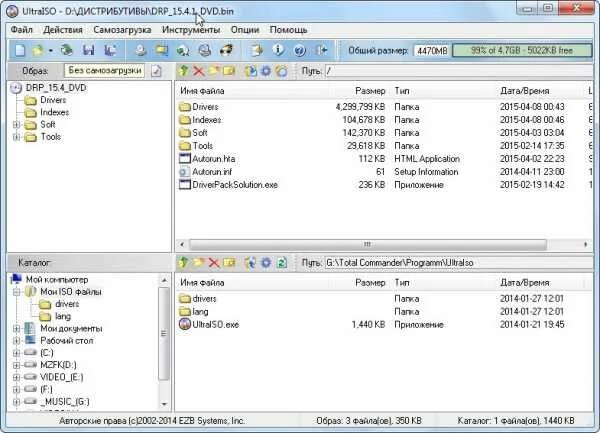
Task: Click Extract icon in image pane toolbar
Action: 251,71
